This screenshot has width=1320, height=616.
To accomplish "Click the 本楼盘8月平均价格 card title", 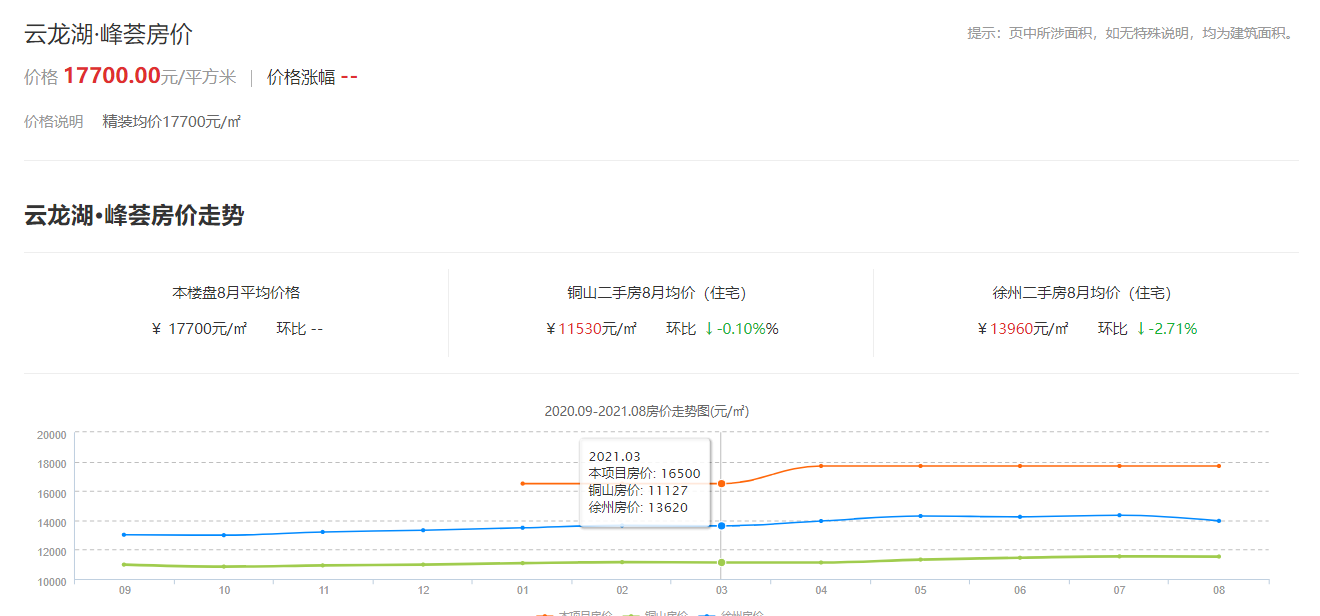I will pos(236,293).
